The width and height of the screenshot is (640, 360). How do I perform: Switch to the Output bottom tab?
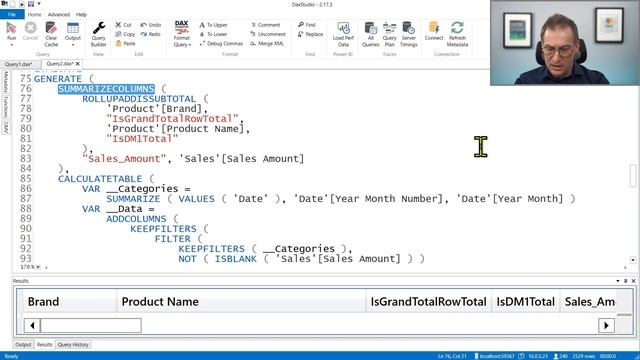point(23,345)
